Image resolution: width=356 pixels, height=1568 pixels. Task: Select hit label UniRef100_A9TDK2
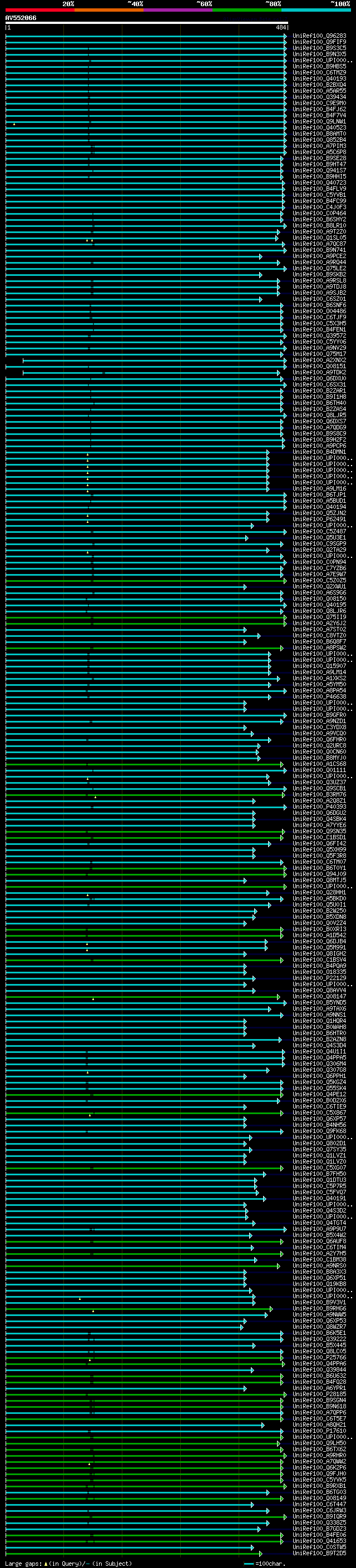pyautogui.click(x=319, y=372)
